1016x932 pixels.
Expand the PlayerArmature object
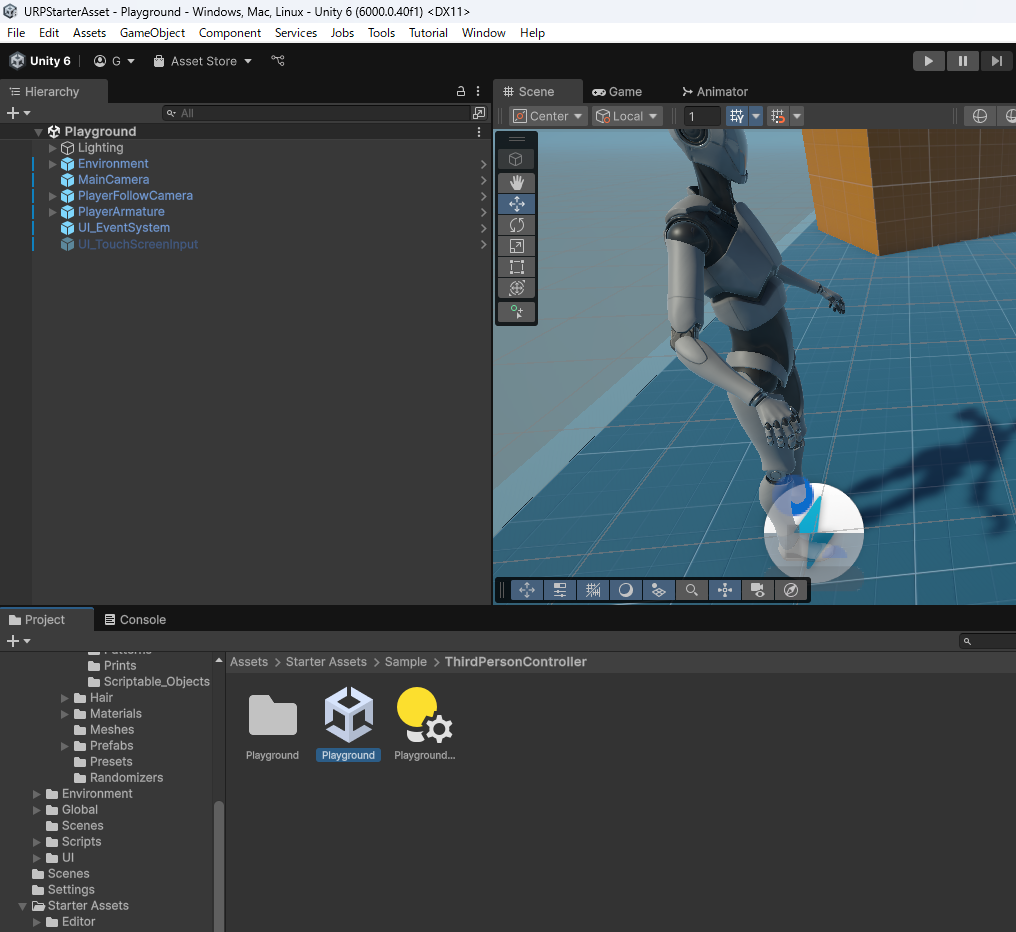(x=52, y=212)
